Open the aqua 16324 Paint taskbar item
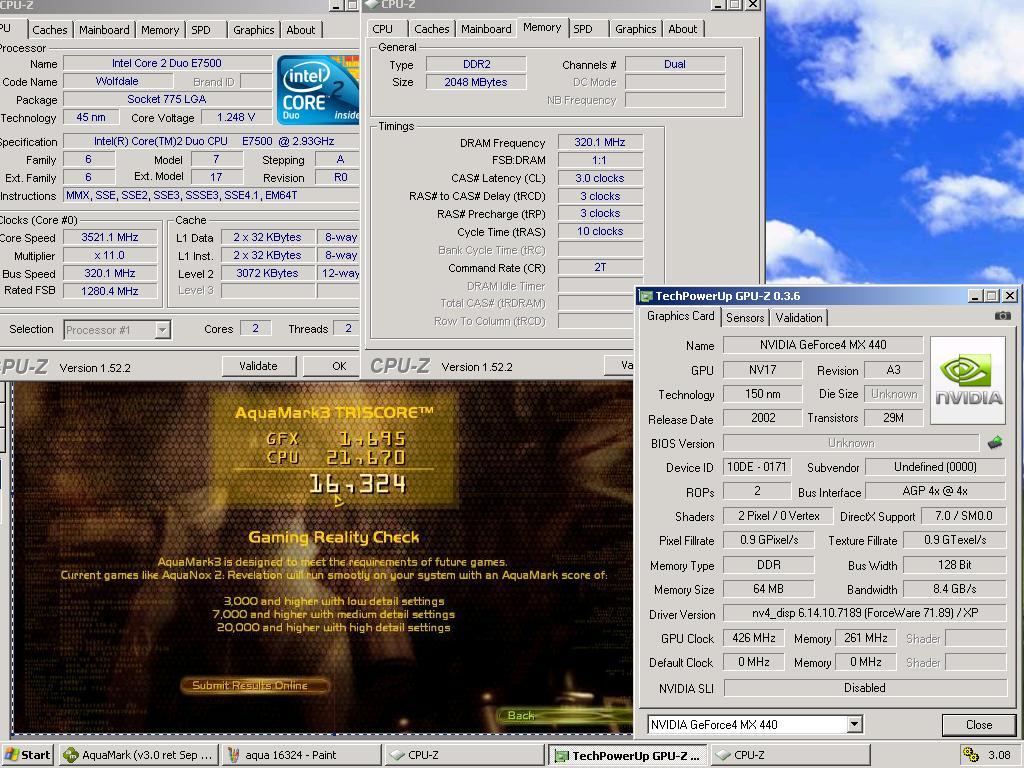The height and width of the screenshot is (768, 1024). [x=301, y=755]
